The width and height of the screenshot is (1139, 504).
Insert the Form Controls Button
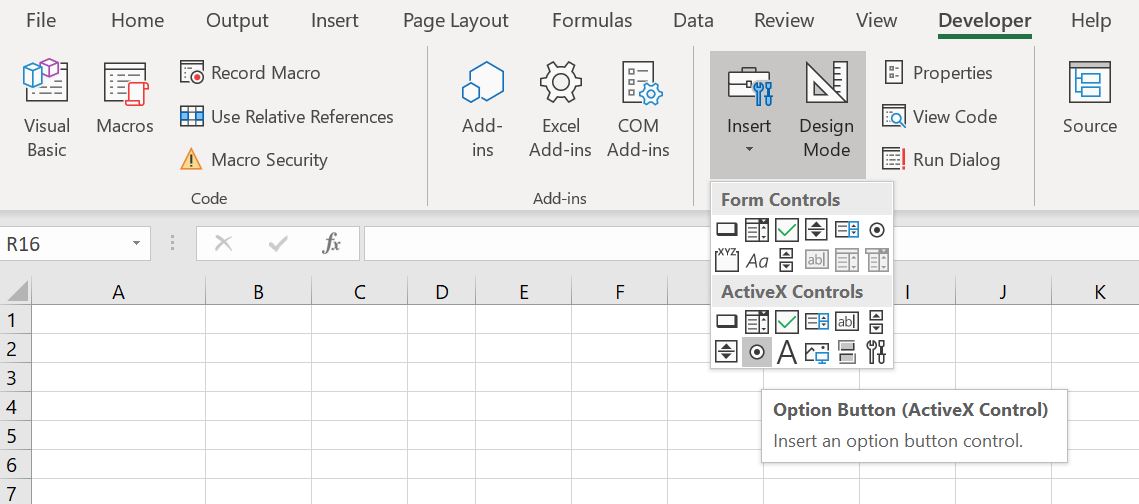tap(726, 230)
